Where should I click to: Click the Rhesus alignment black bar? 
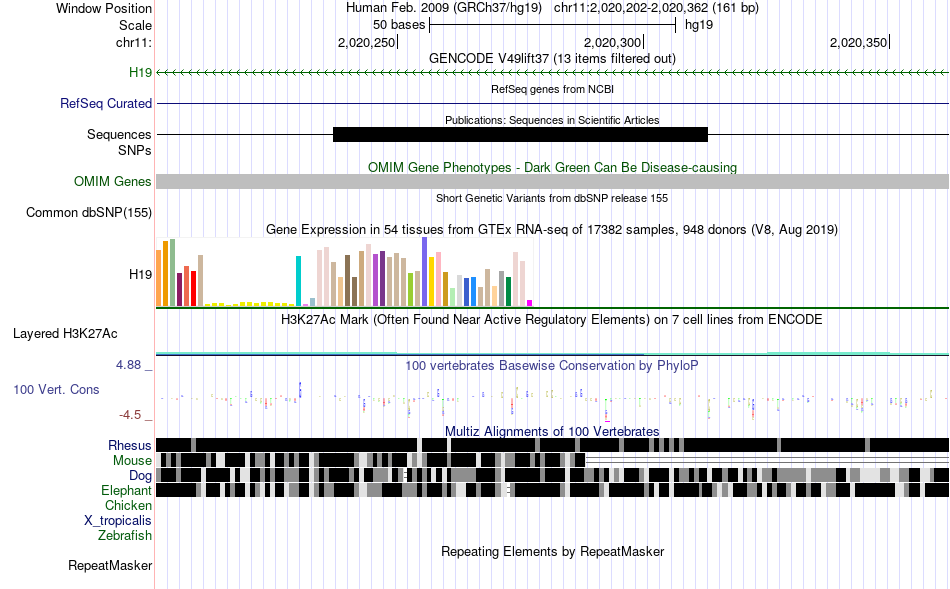[553, 445]
